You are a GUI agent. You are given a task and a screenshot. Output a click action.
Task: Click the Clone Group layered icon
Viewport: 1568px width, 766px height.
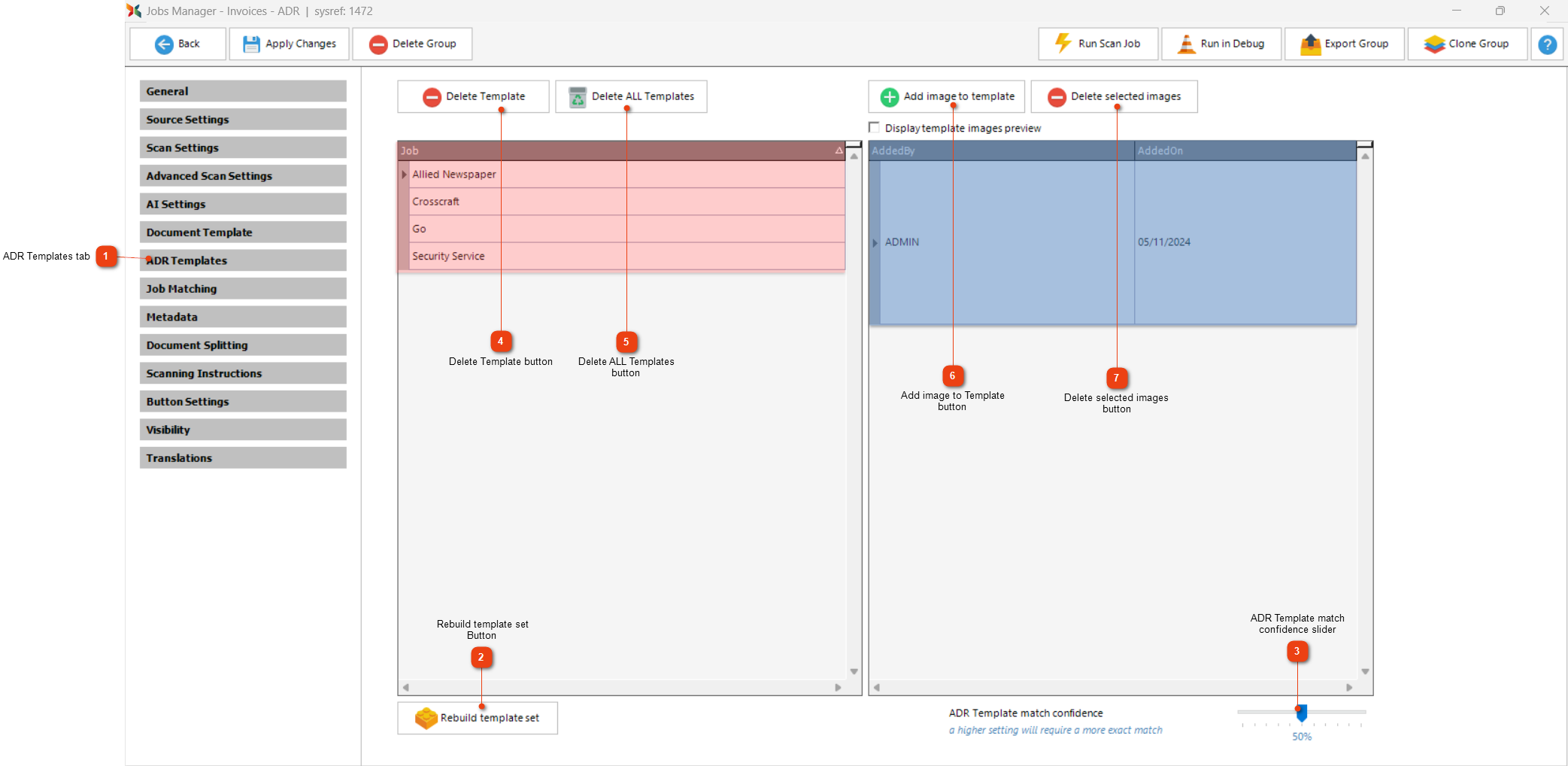[1434, 44]
